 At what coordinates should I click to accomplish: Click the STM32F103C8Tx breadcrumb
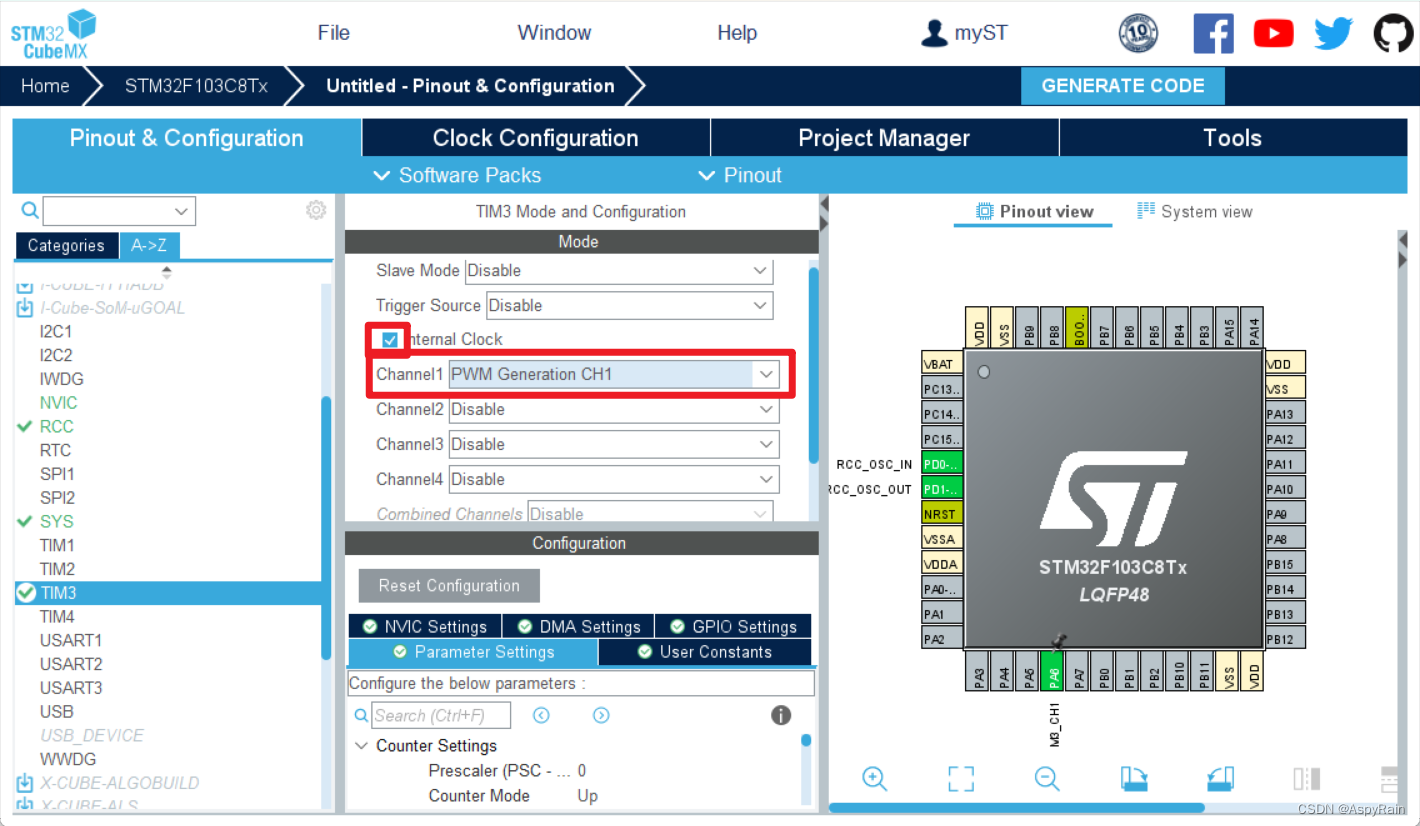196,86
